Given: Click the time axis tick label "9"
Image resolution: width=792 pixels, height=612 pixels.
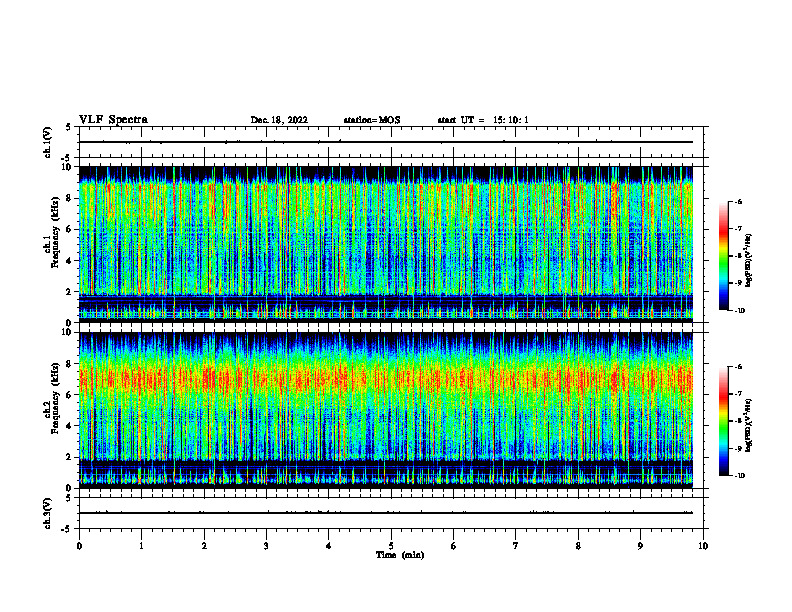Looking at the screenshot, I should point(640,546).
